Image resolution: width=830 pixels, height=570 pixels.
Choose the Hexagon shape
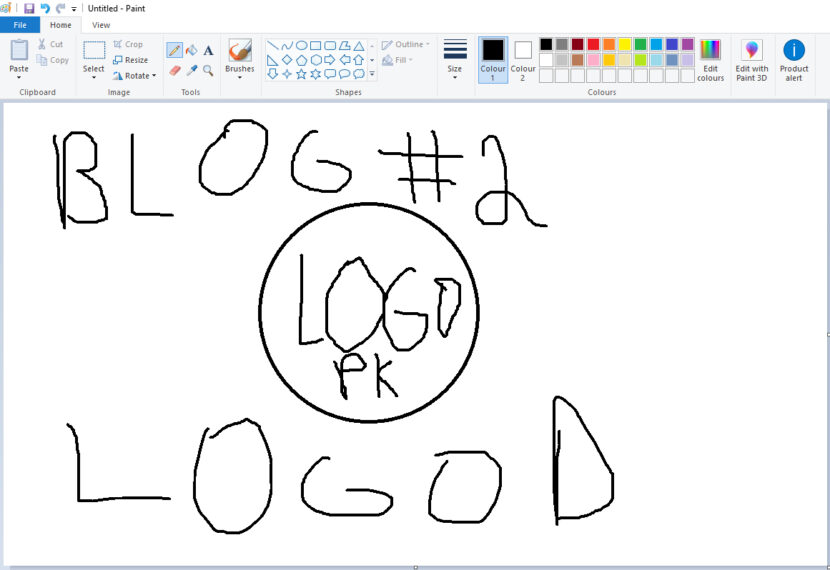315,60
